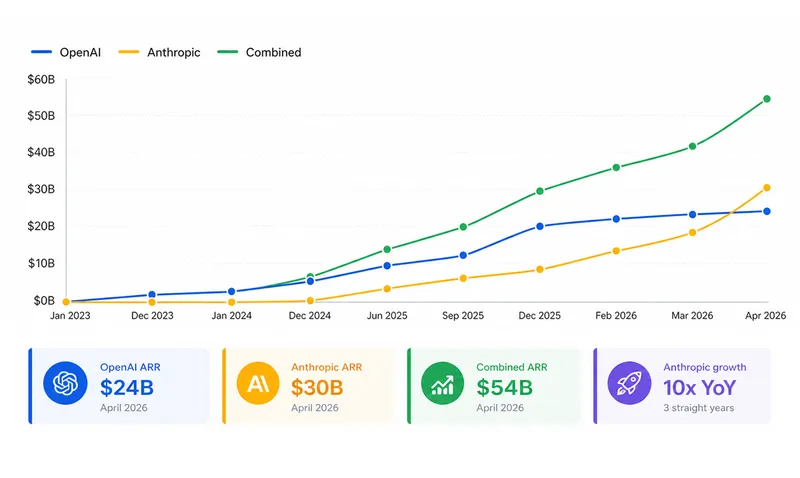This screenshot has width=800, height=478.
Task: Select OpenAI data point at Dec 2025
Action: coord(540,226)
